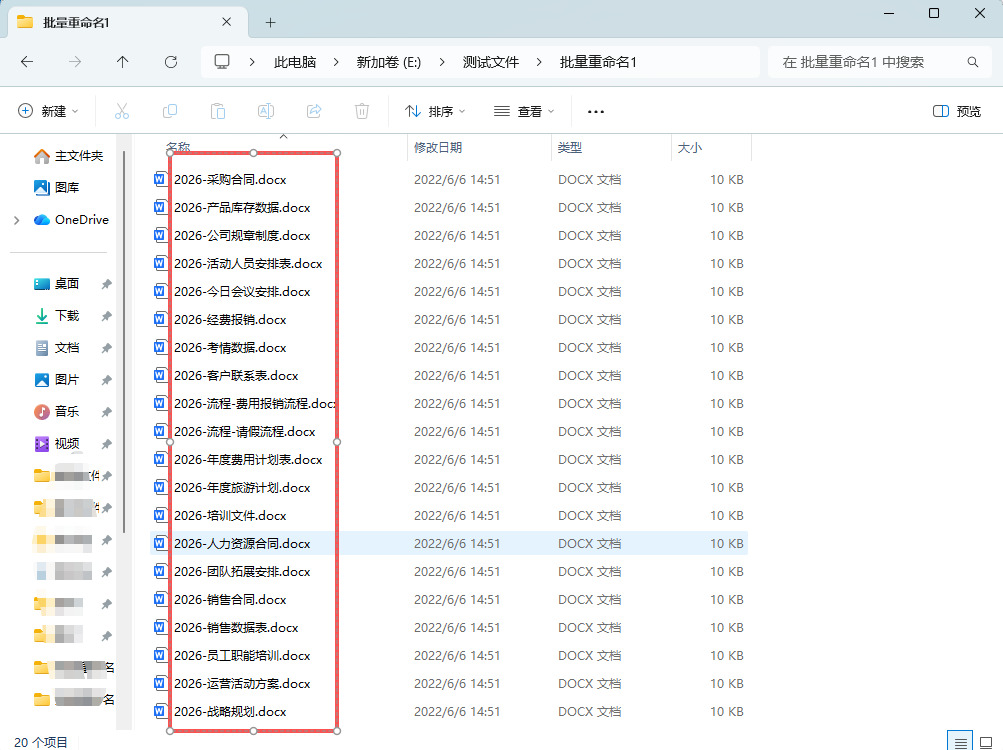Open 主文件夹 in sidebar
This screenshot has height=750, width=1003.
[x=68, y=156]
